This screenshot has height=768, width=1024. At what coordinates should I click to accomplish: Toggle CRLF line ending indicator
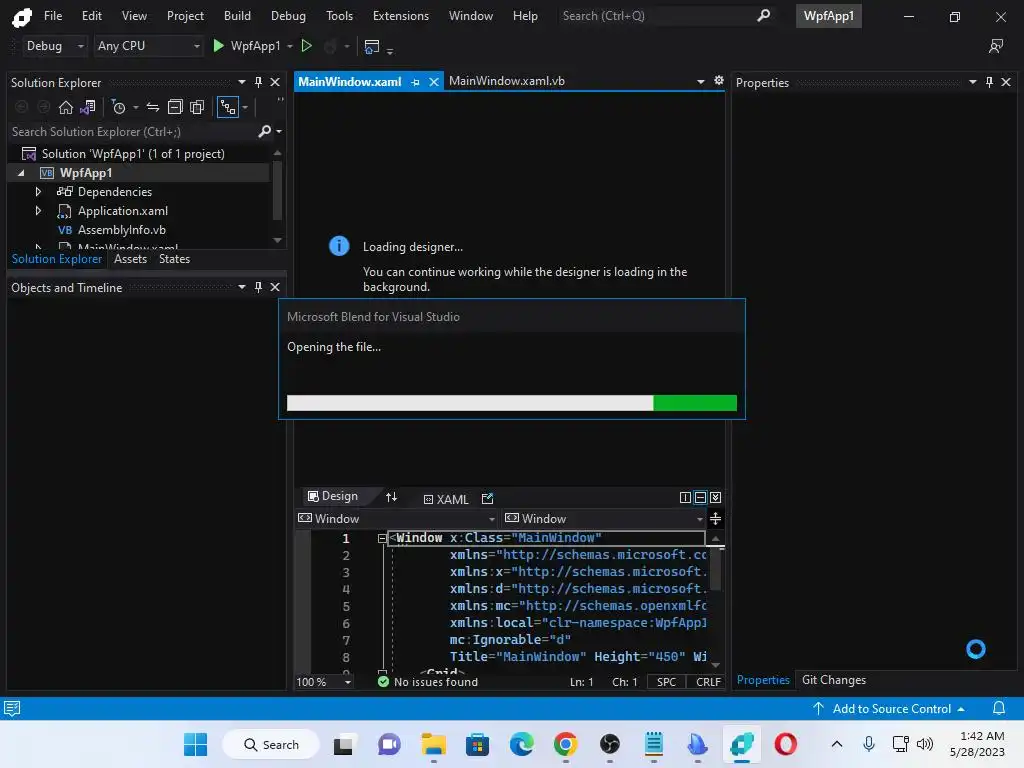click(x=708, y=682)
